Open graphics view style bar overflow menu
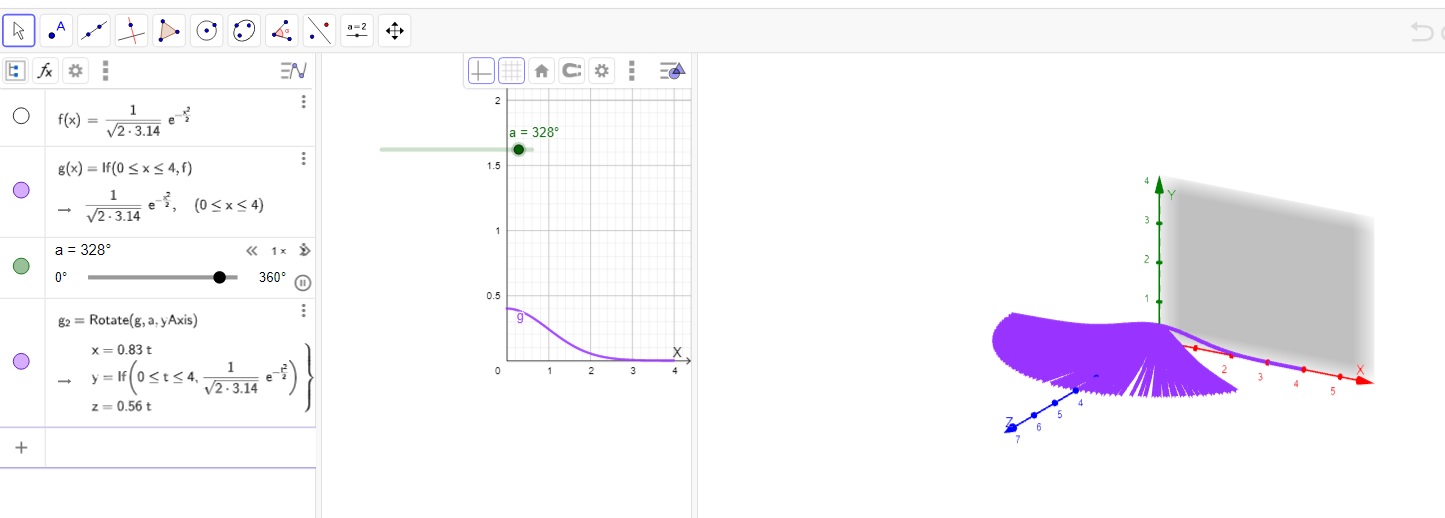Viewport: 1445px width, 518px height. tap(631, 71)
